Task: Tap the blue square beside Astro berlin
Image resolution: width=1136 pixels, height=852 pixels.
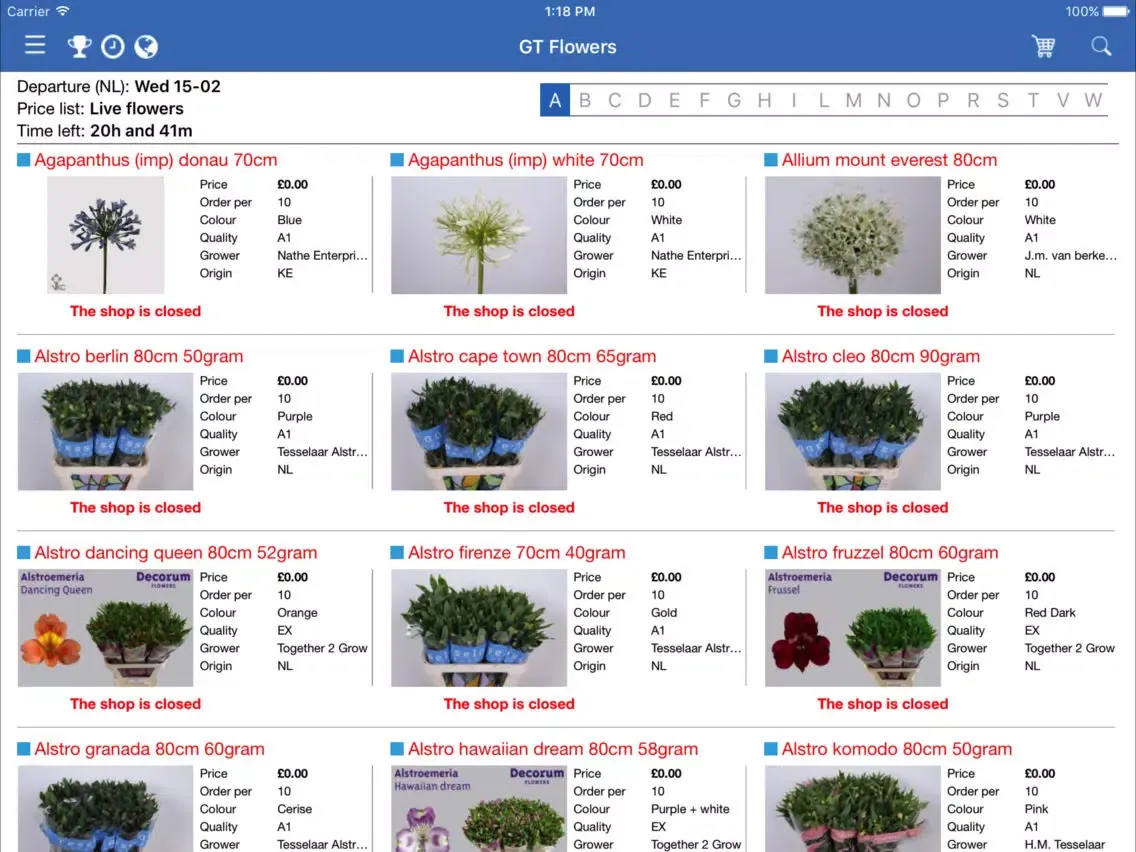Action: point(24,356)
